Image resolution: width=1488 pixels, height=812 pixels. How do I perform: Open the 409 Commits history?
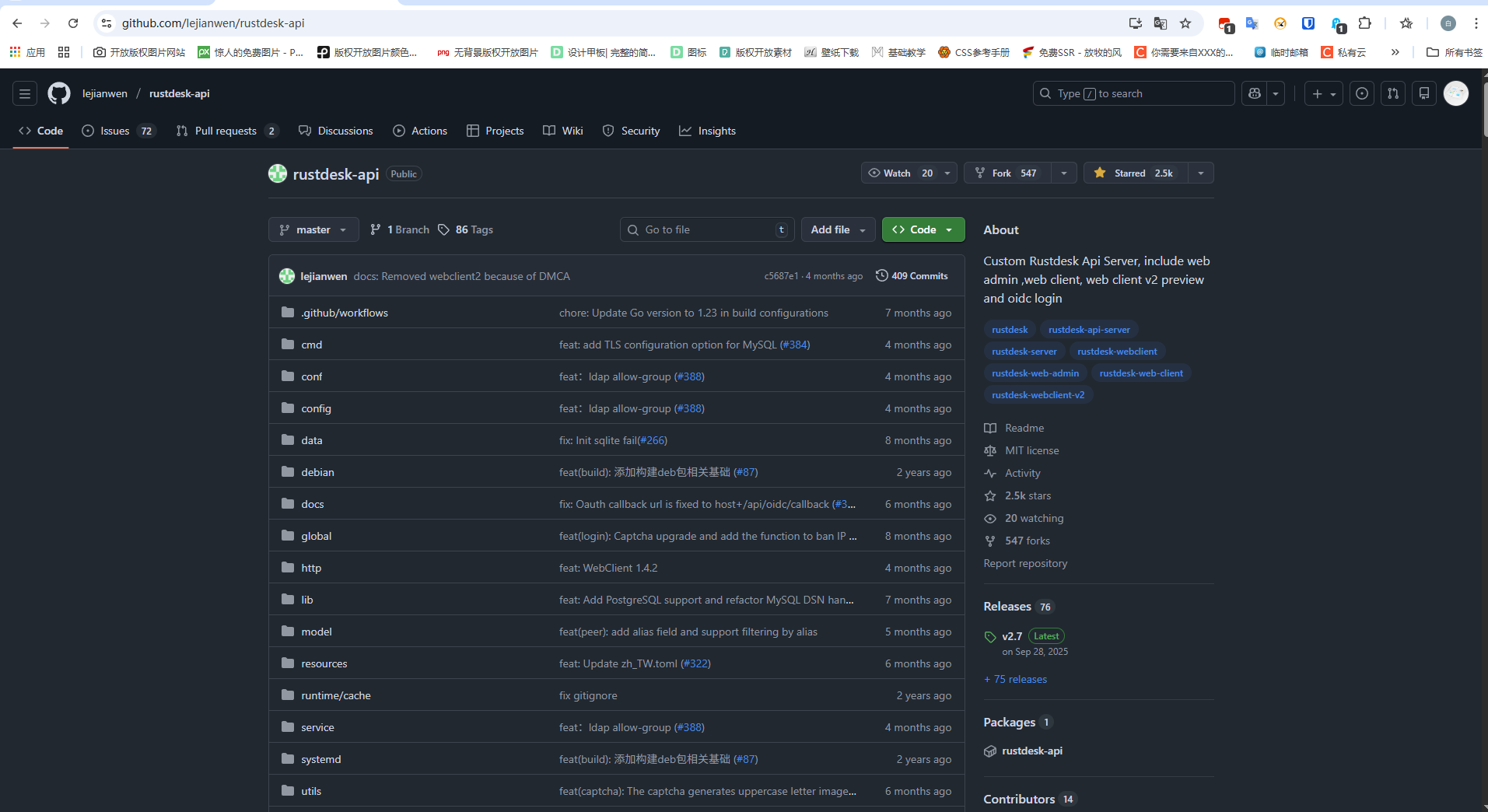pyautogui.click(x=912, y=276)
